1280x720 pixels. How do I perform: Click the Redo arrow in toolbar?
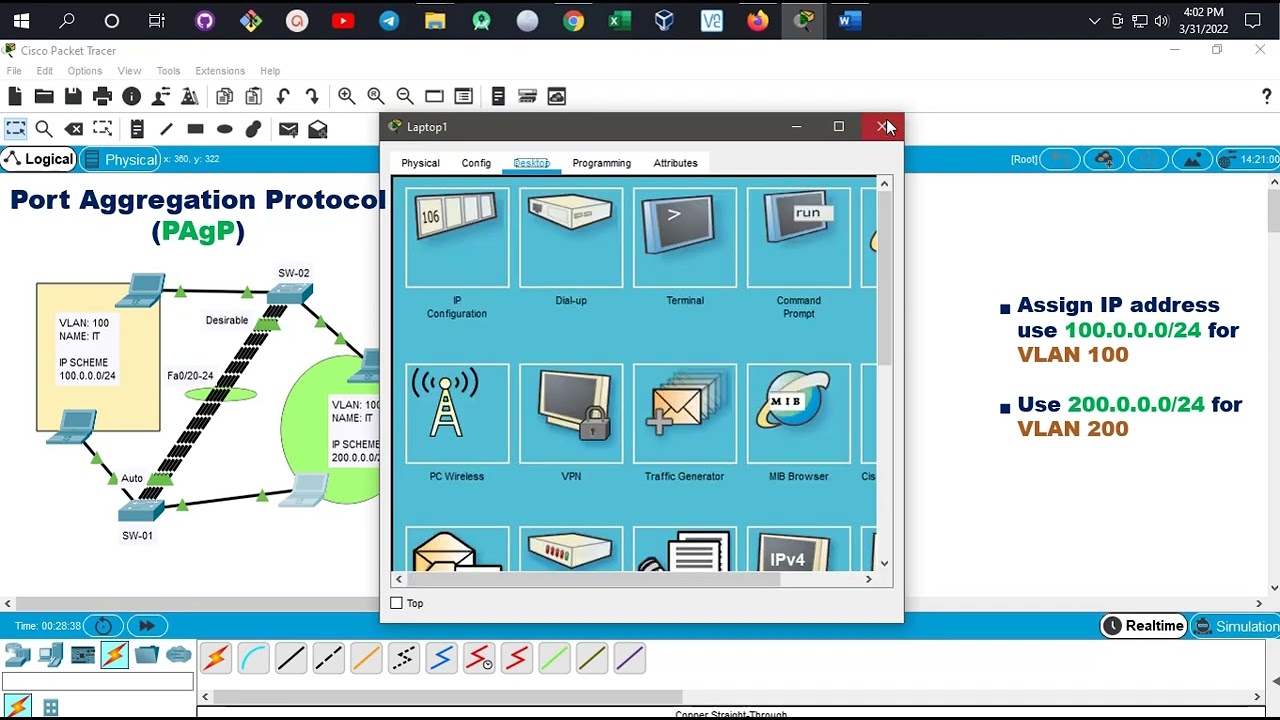click(312, 96)
